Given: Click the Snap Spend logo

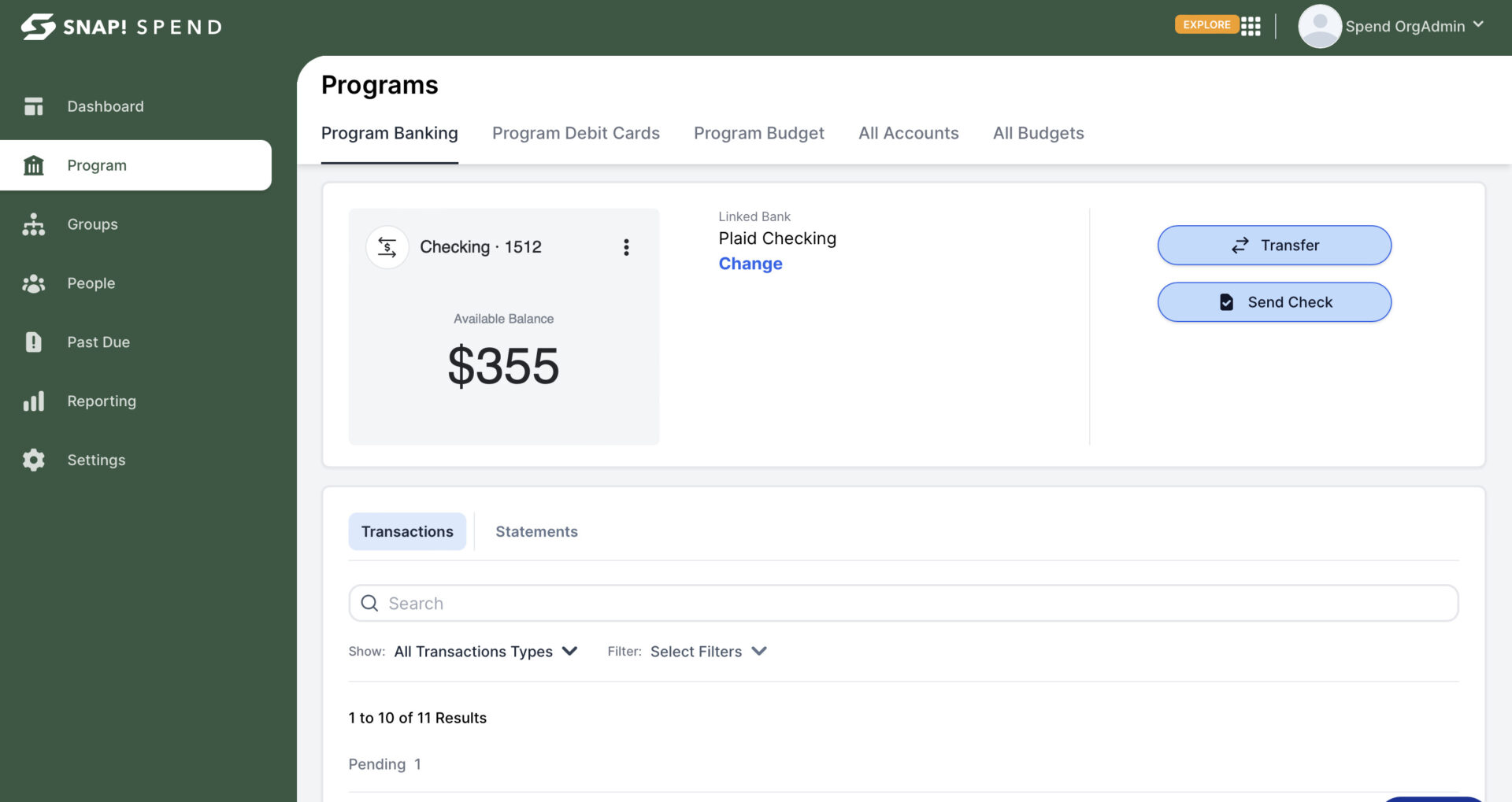Looking at the screenshot, I should [x=120, y=26].
